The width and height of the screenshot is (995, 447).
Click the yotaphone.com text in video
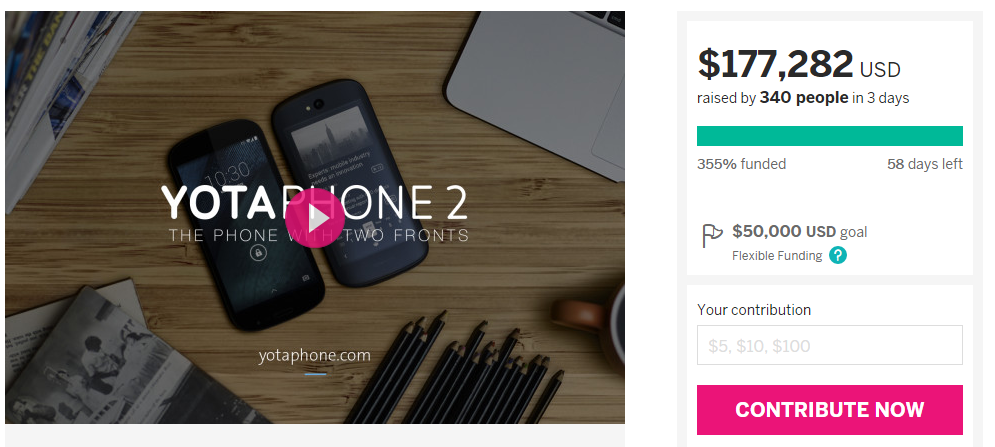pos(314,355)
